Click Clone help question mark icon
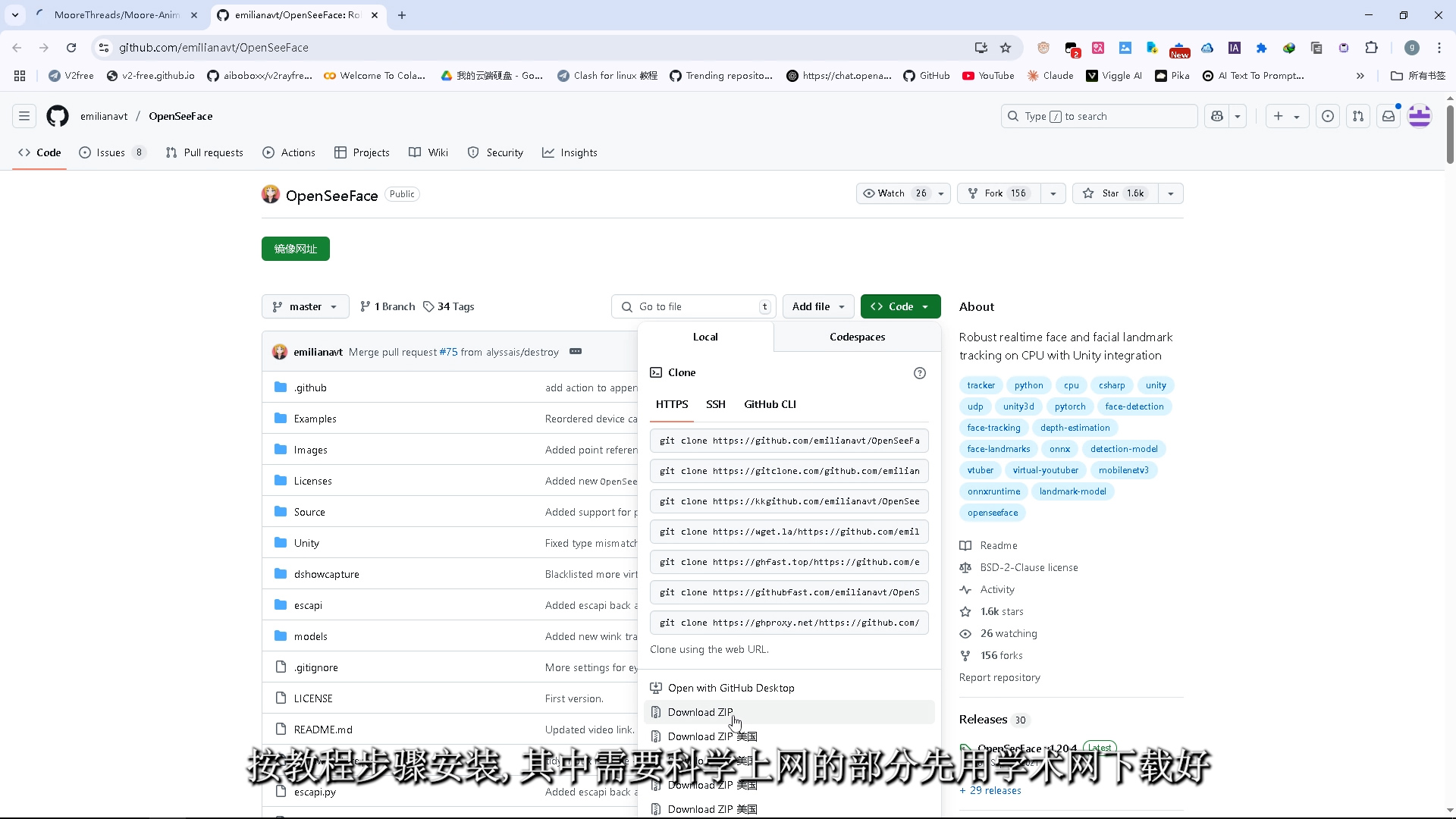Image resolution: width=1456 pixels, height=819 pixels. pyautogui.click(x=920, y=373)
